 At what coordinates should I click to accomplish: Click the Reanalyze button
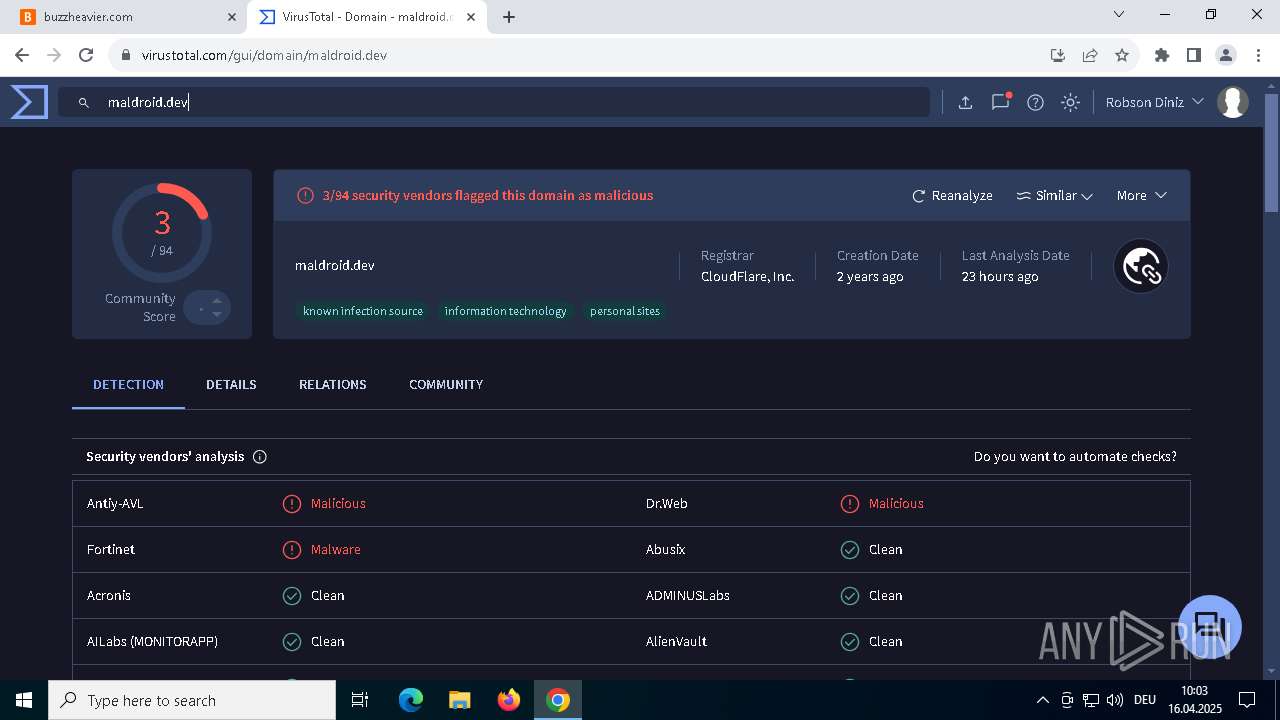point(952,196)
